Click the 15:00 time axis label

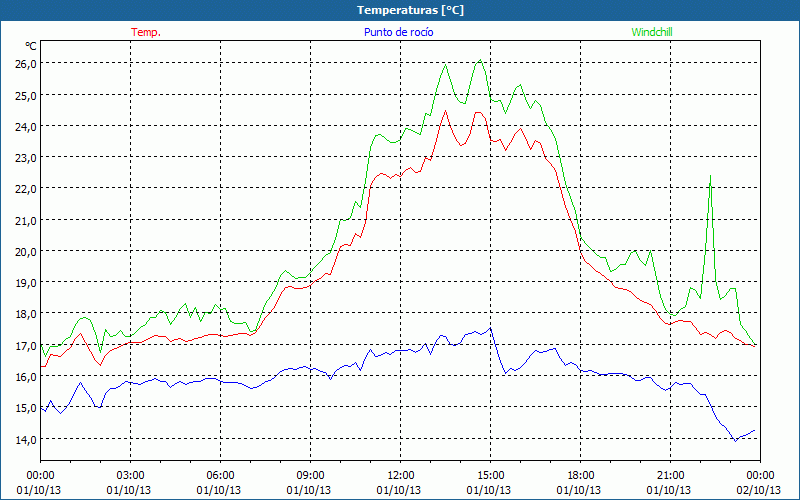pos(490,476)
